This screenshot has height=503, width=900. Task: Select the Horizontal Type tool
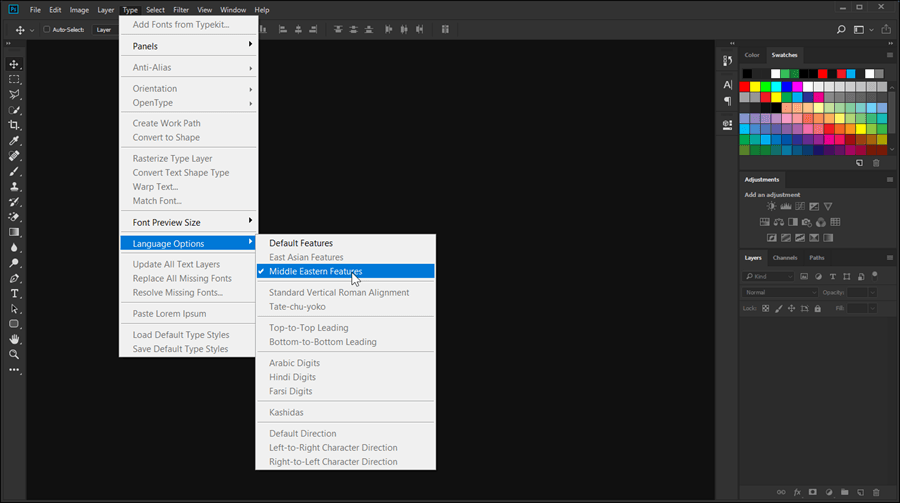pos(14,293)
